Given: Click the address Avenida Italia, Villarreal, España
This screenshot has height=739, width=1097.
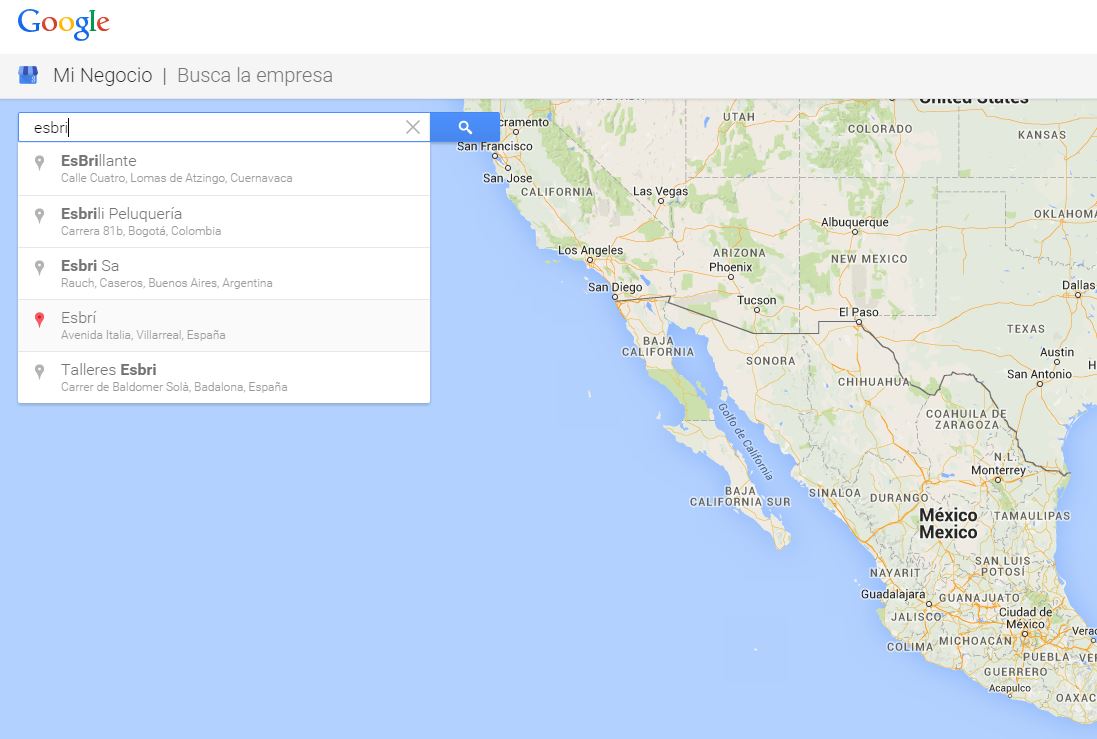Looking at the screenshot, I should [x=143, y=335].
